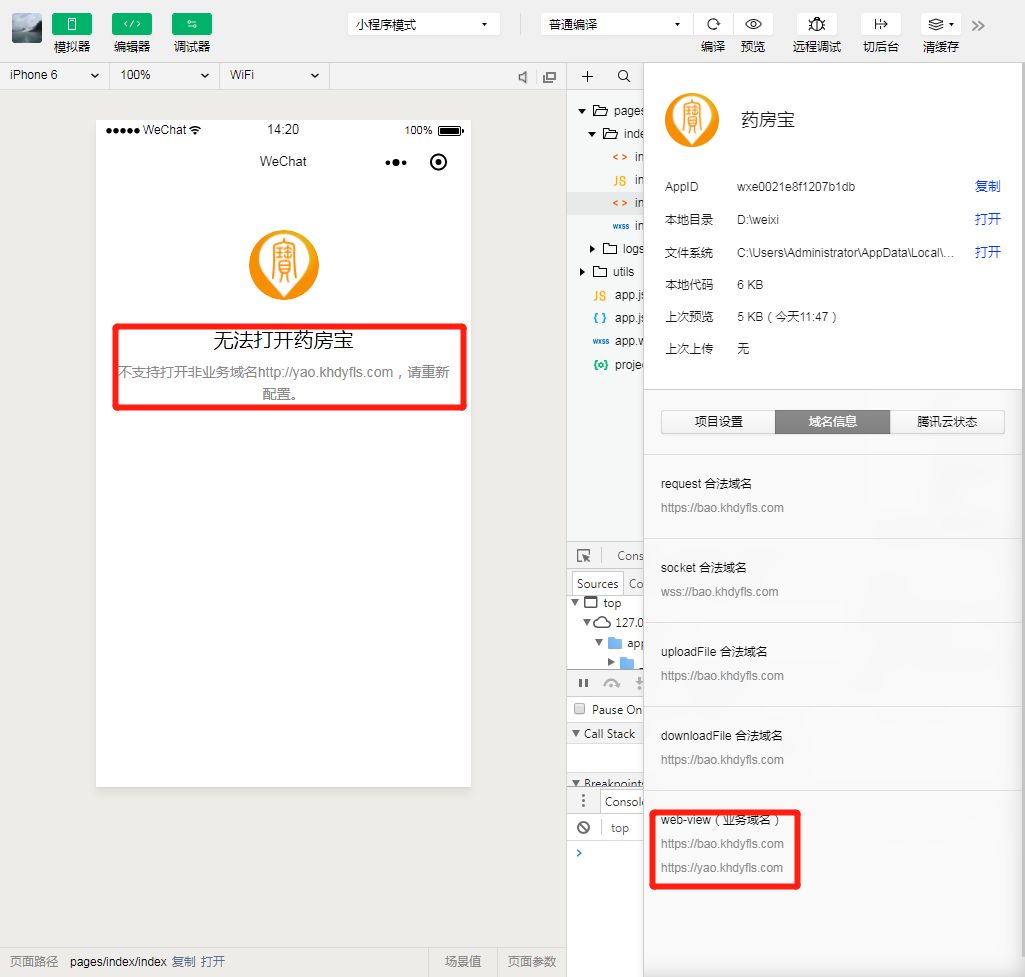The height and width of the screenshot is (977, 1025).
Task: Click the web-view domain https://yao.khdyfls.com
Action: click(722, 868)
